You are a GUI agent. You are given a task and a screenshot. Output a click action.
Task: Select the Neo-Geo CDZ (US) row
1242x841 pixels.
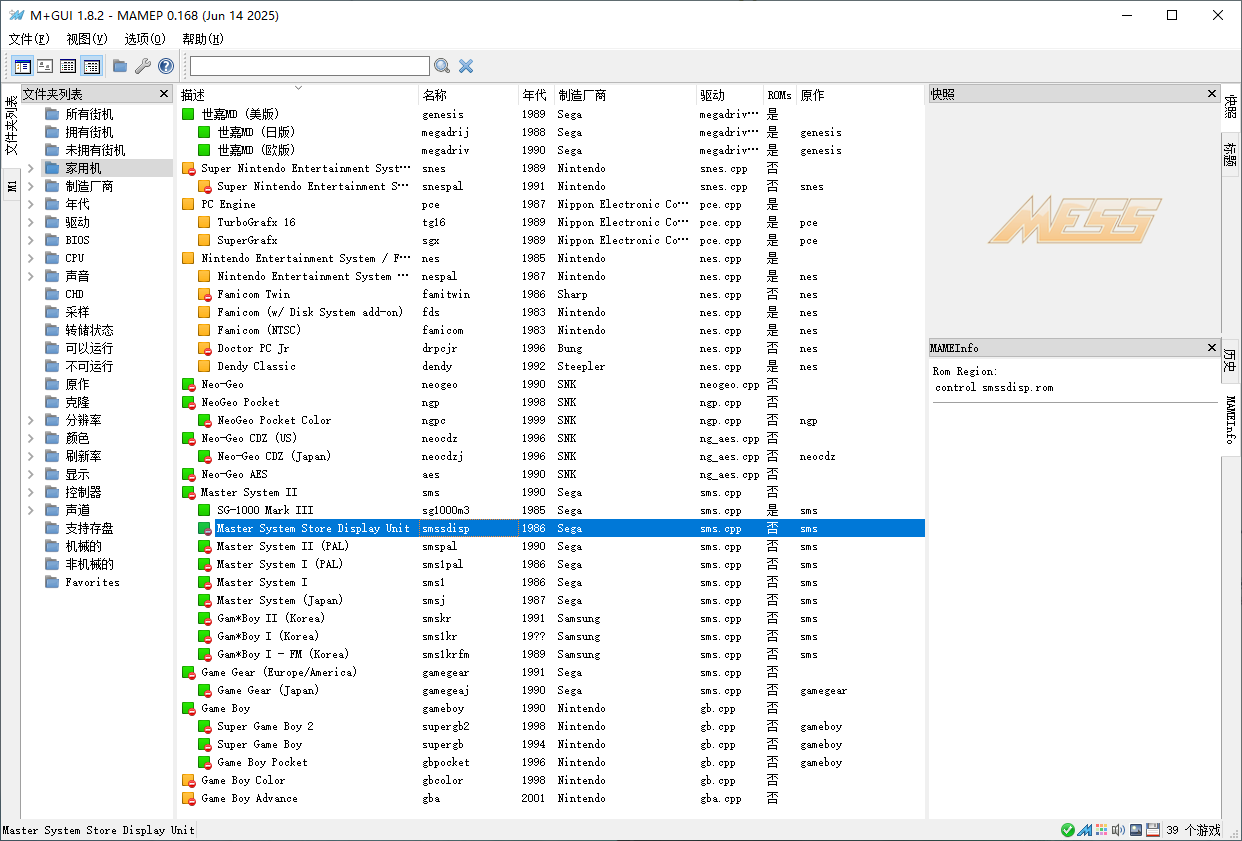(x=552, y=438)
